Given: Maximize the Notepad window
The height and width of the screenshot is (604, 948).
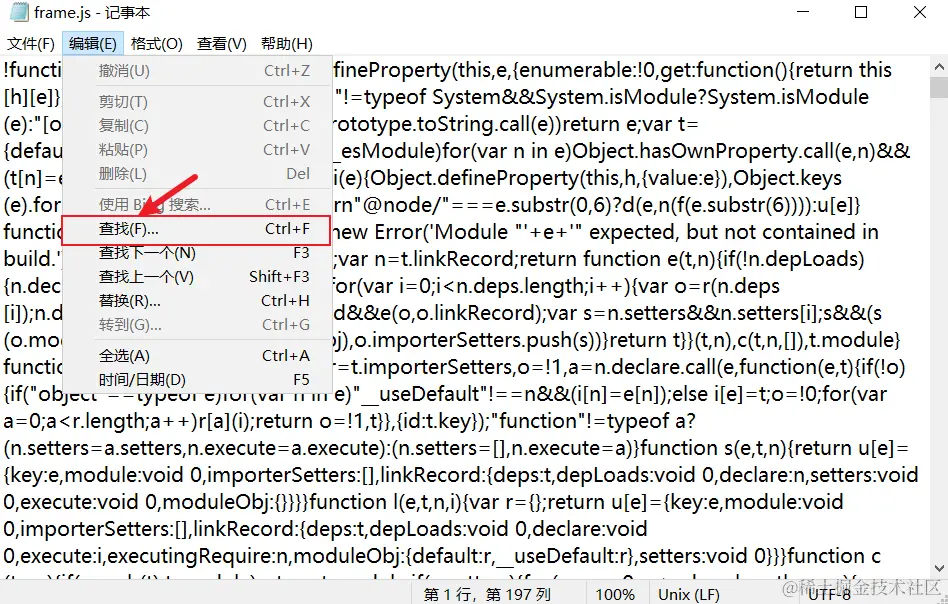Looking at the screenshot, I should 861,12.
